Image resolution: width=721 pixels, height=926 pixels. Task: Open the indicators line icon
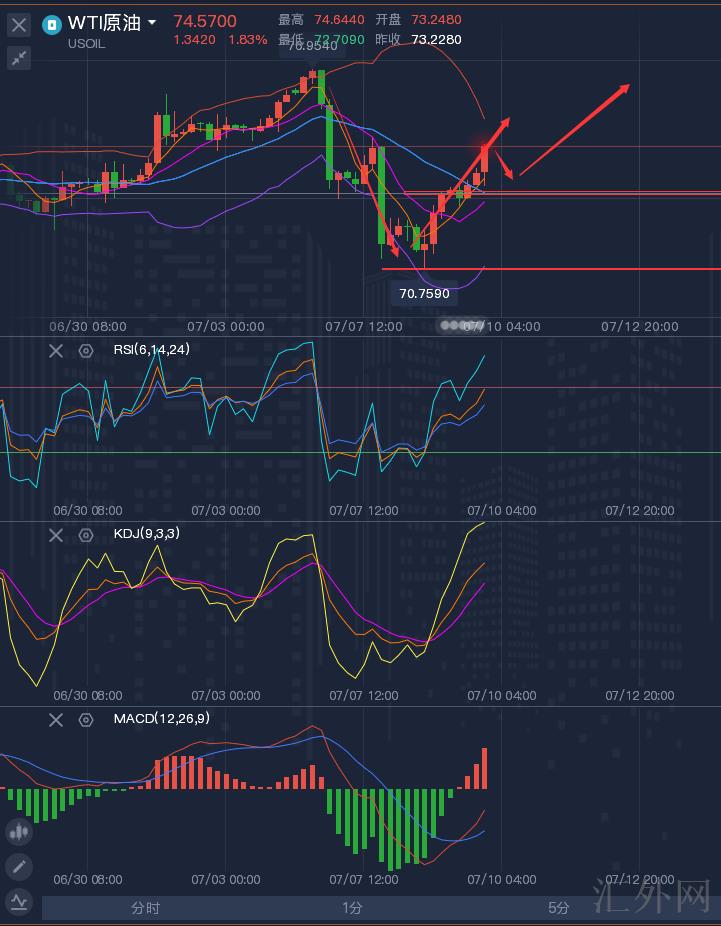tap(18, 903)
